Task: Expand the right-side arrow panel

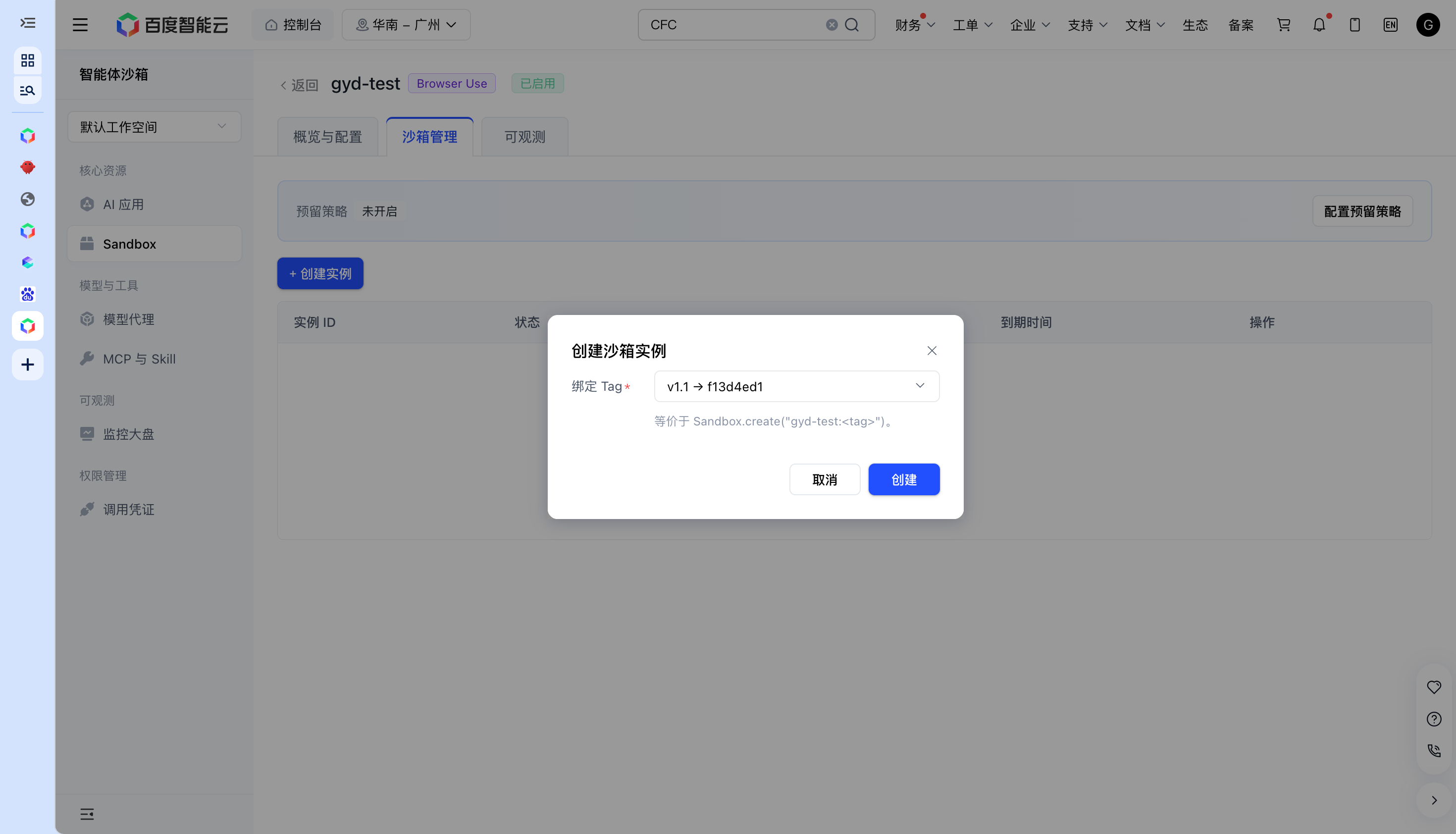Action: click(1434, 800)
